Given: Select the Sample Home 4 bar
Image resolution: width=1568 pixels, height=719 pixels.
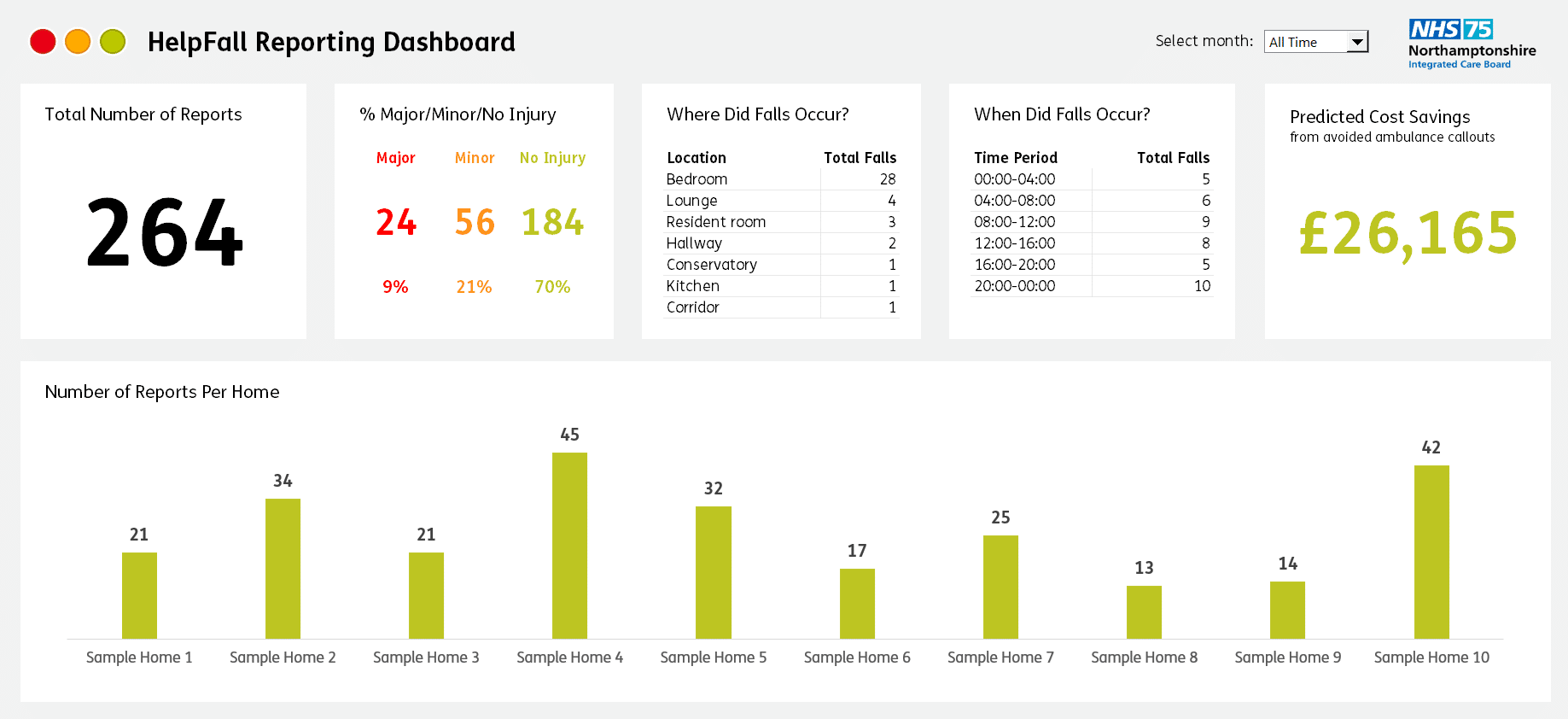Looking at the screenshot, I should pos(569,546).
